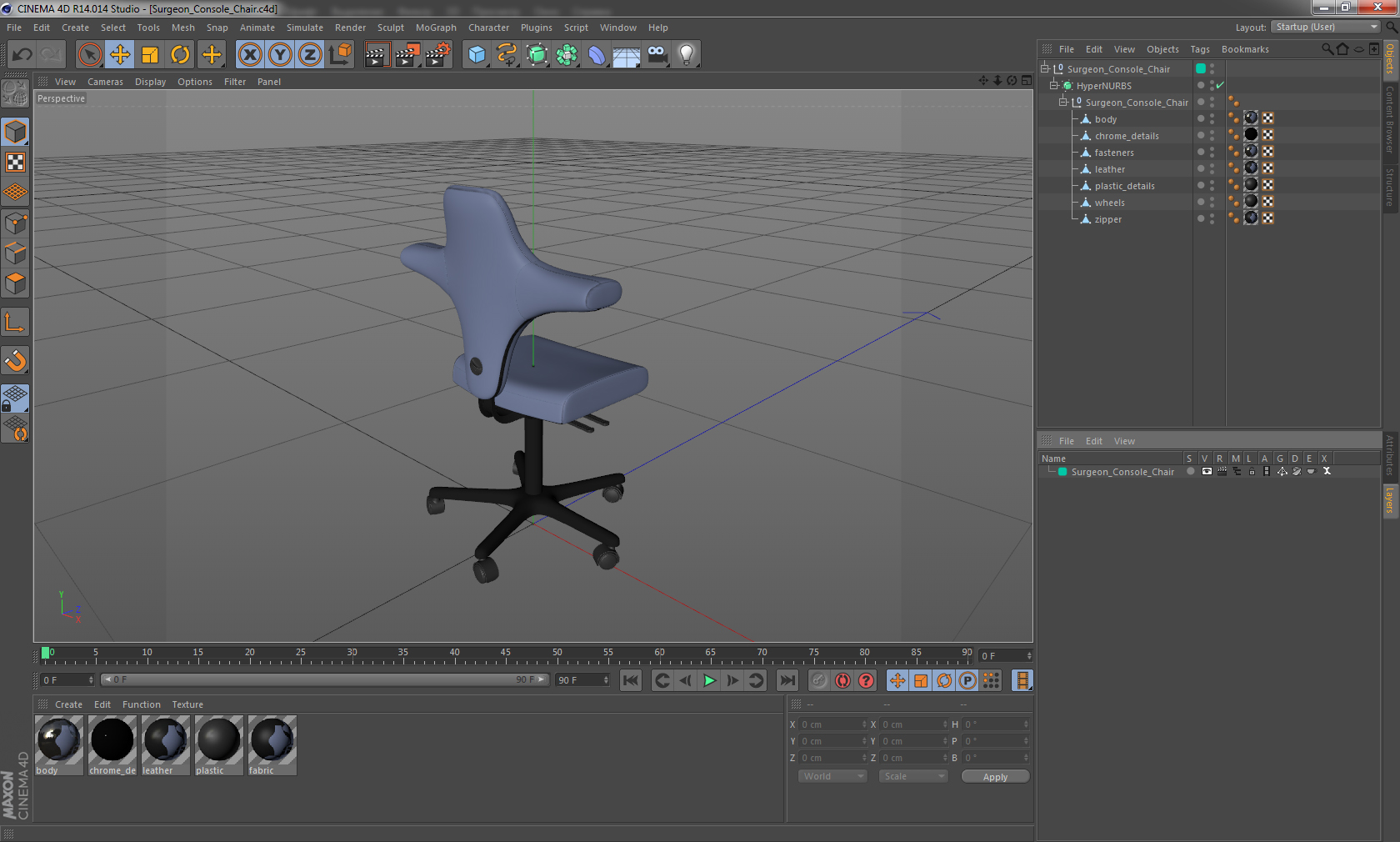The width and height of the screenshot is (1400, 842).
Task: Enable Polygons mode
Action: [x=16, y=284]
